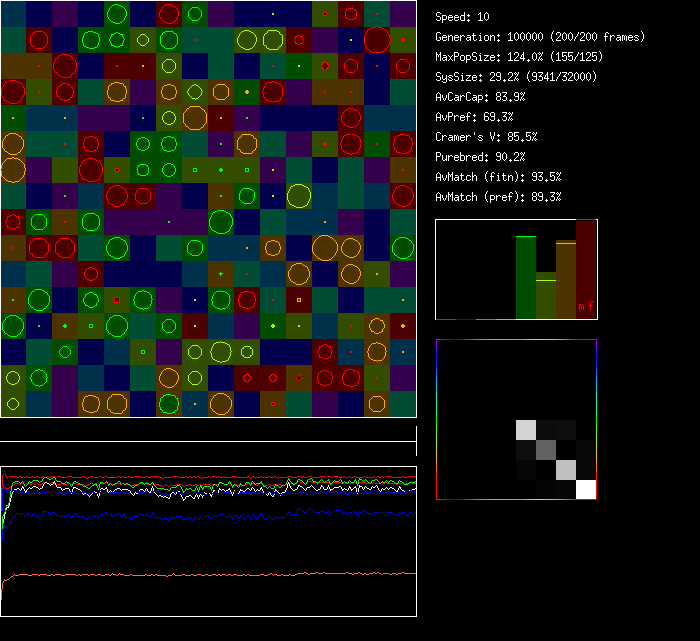Image resolution: width=700 pixels, height=641 pixels.
Task: Select the AvCarCap value
Action: pyautogui.click(x=480, y=97)
